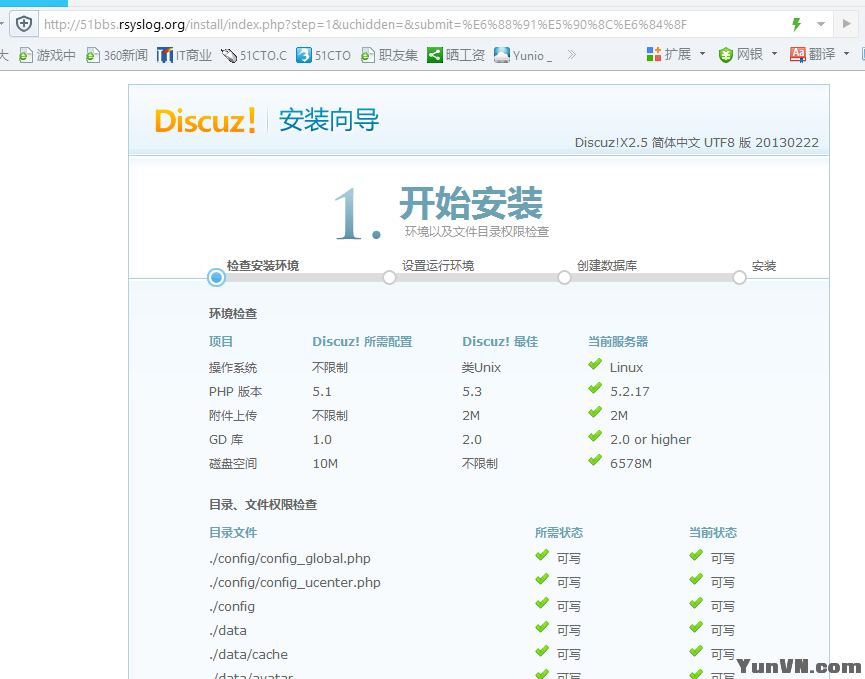
Task: Click the shield security icon beside the address bar
Action: click(x=24, y=24)
